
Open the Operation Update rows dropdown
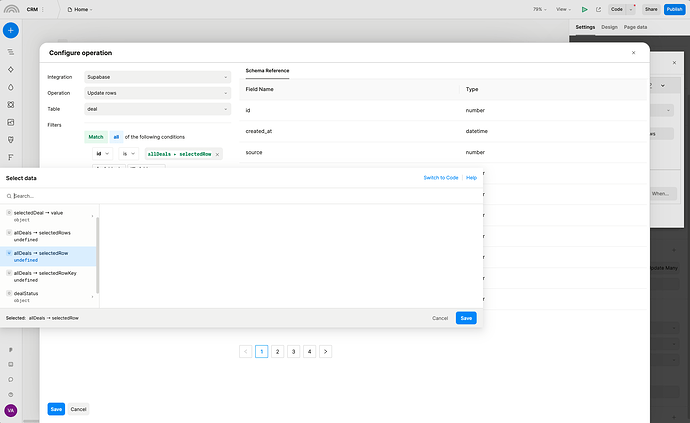pos(158,92)
